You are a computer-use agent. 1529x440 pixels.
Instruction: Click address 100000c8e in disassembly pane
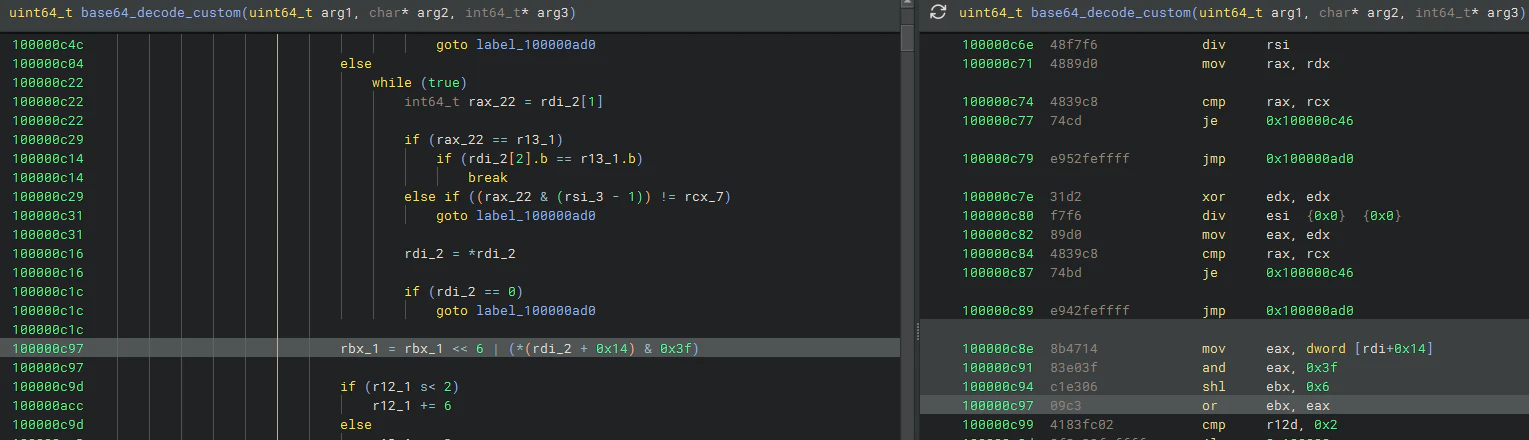(x=997, y=349)
